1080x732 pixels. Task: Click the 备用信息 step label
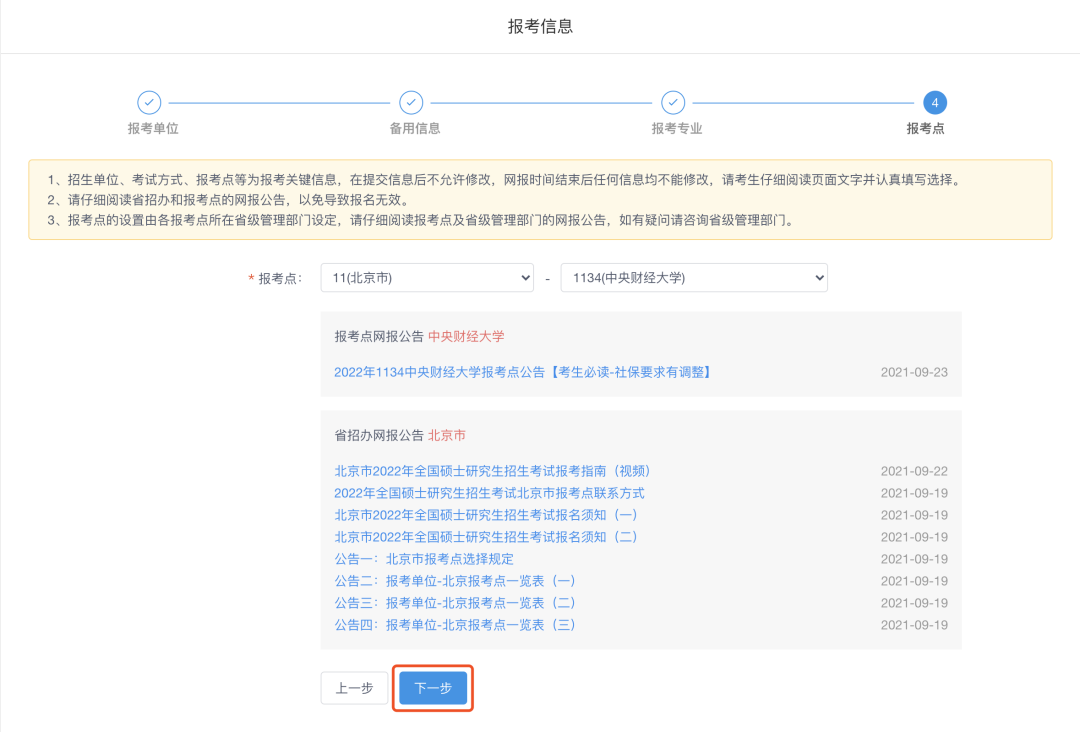point(415,129)
